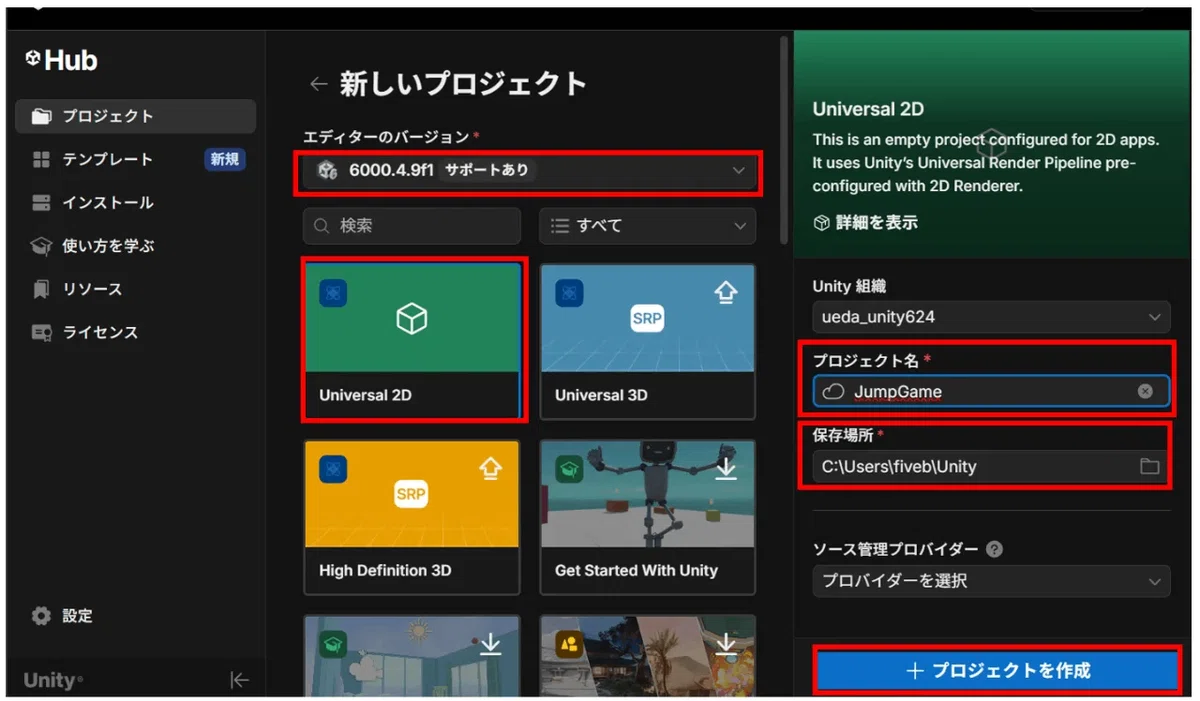Click the graduation cap learn icon

[x=41, y=246]
